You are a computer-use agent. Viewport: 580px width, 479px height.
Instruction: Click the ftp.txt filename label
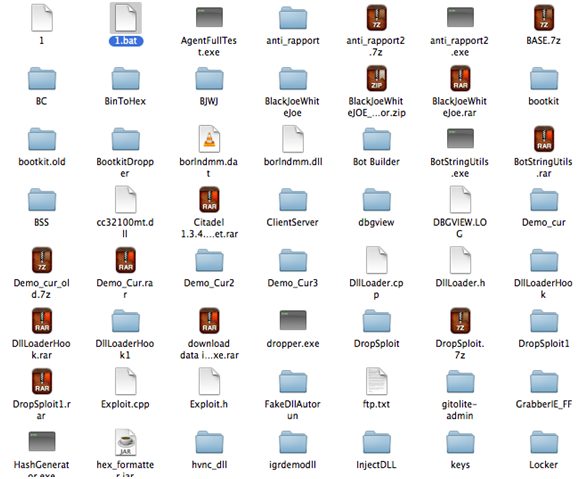point(377,404)
